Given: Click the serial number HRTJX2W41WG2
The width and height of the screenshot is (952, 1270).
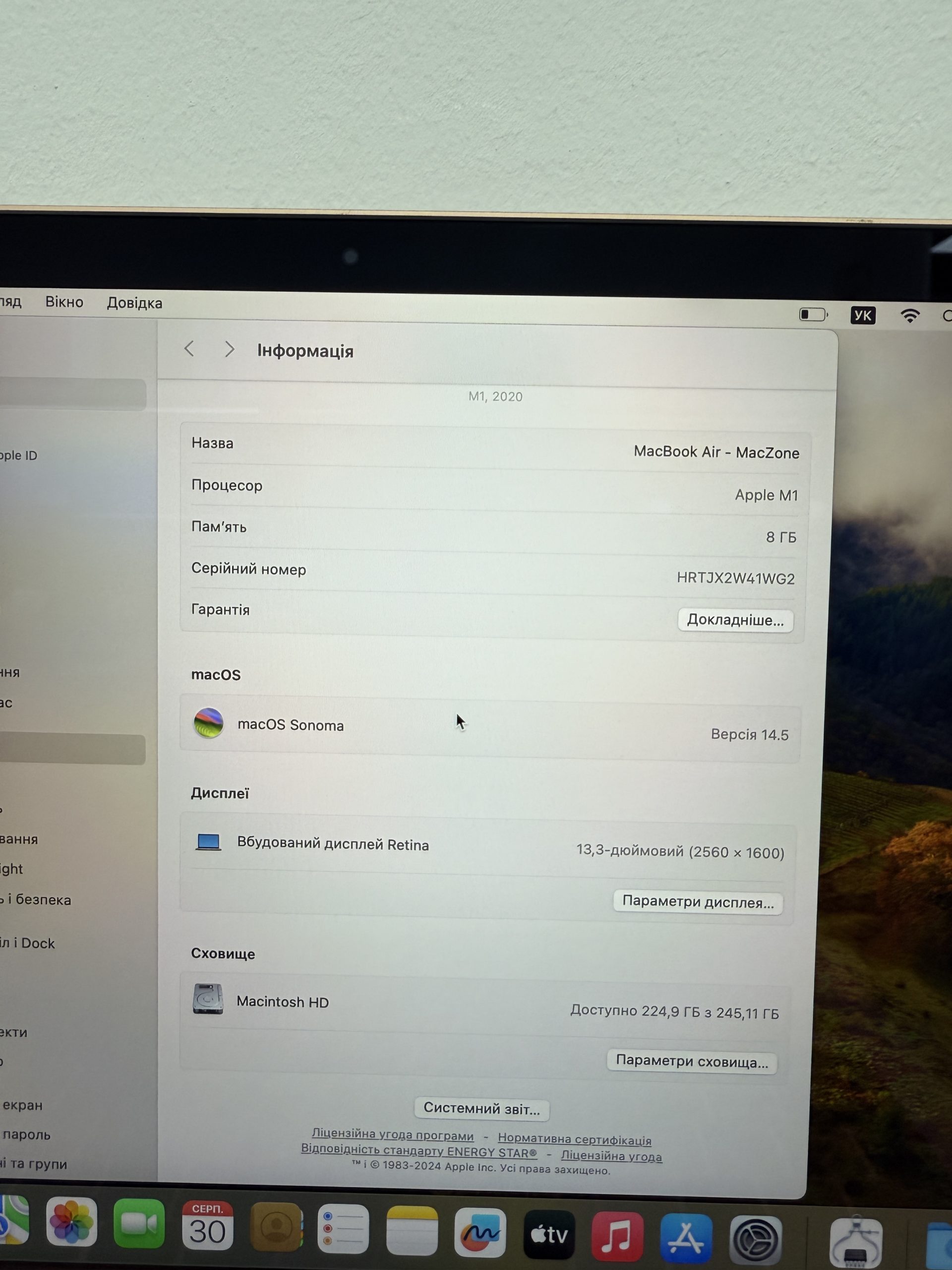Looking at the screenshot, I should point(736,577).
